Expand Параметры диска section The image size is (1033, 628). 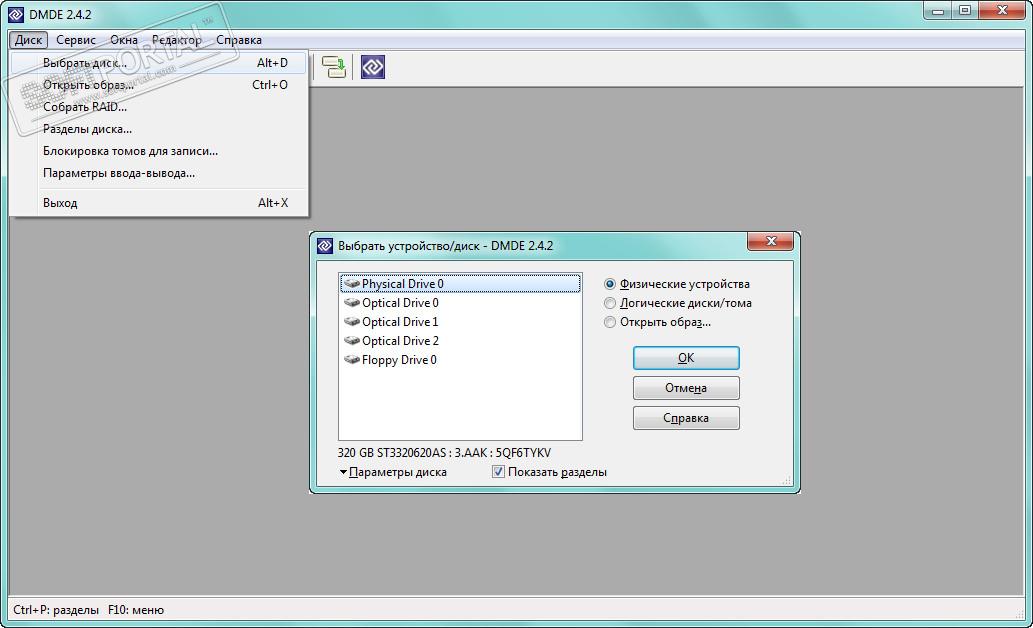[393, 472]
